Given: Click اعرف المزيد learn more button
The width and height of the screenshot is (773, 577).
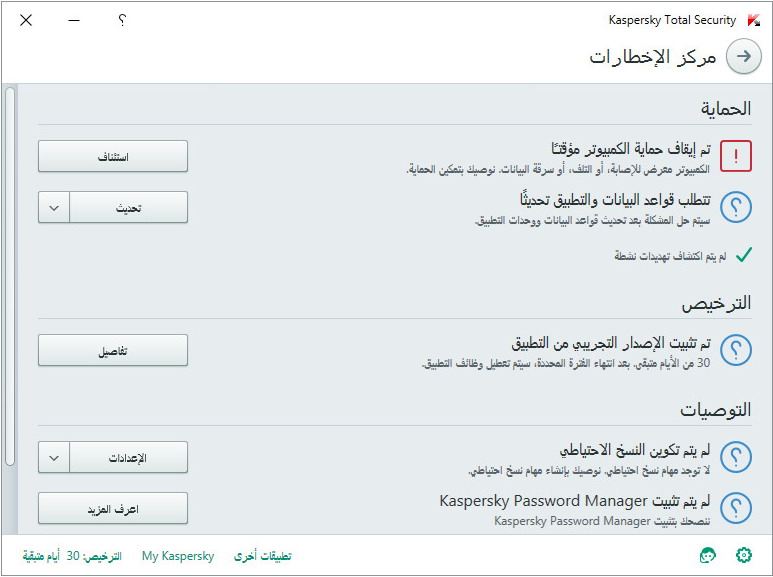Looking at the screenshot, I should coord(113,508).
